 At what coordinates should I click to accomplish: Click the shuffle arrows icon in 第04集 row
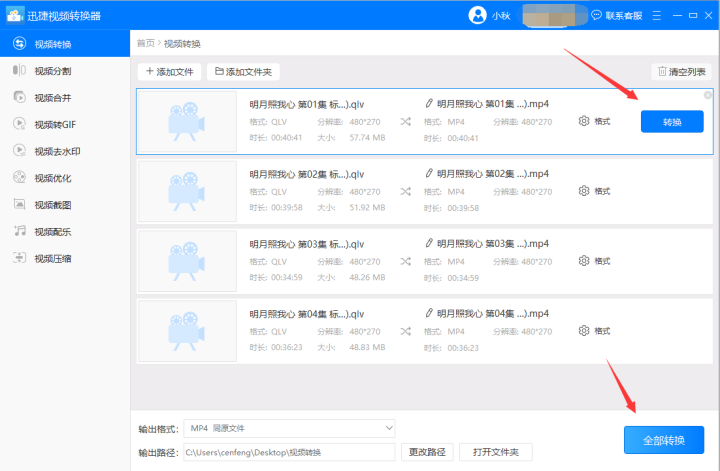tap(405, 331)
